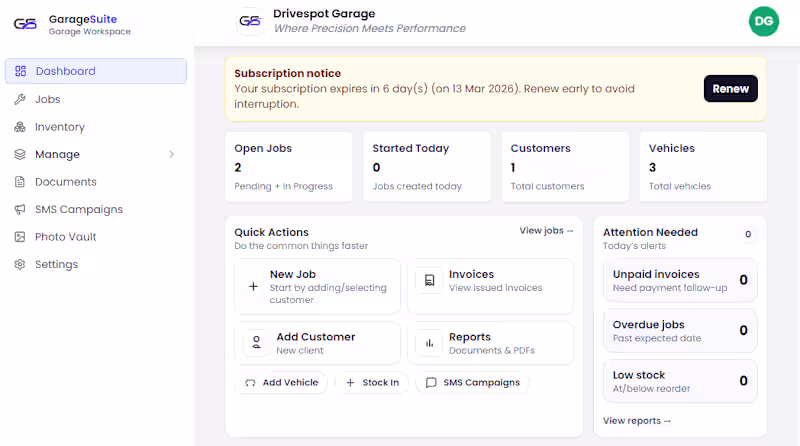
Task: Click the SMS Campaigns megaphone icon
Action: point(20,209)
